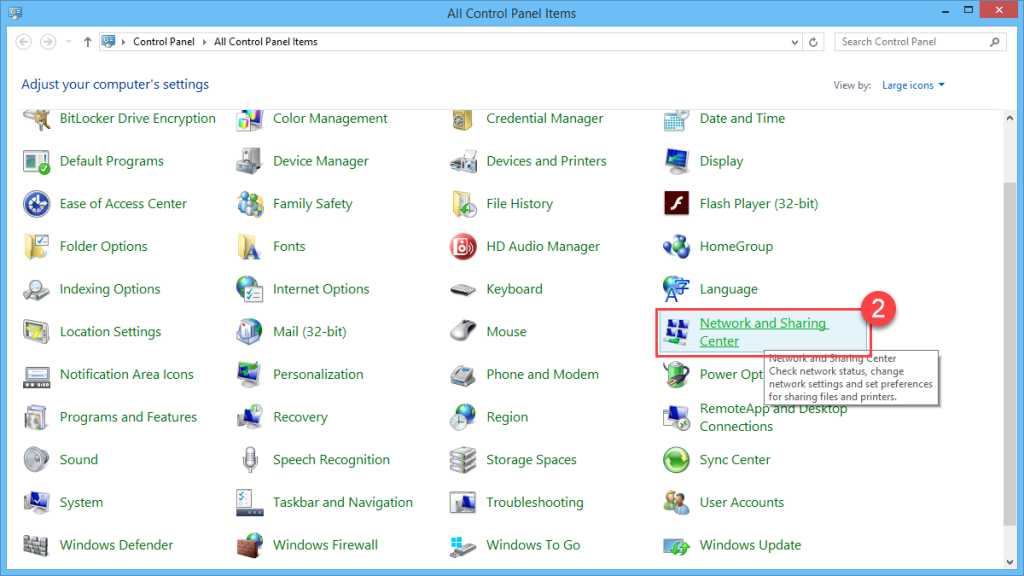This screenshot has height=576, width=1024.
Task: Click the Flash Player icon
Action: click(676, 204)
